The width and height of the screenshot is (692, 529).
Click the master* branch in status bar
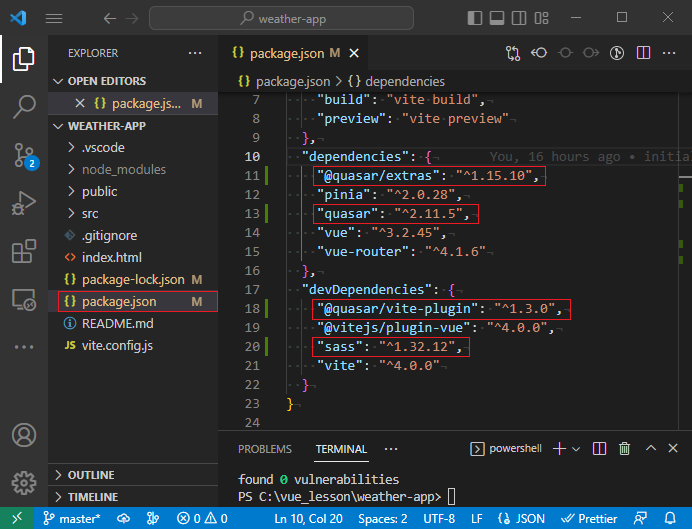pos(72,518)
